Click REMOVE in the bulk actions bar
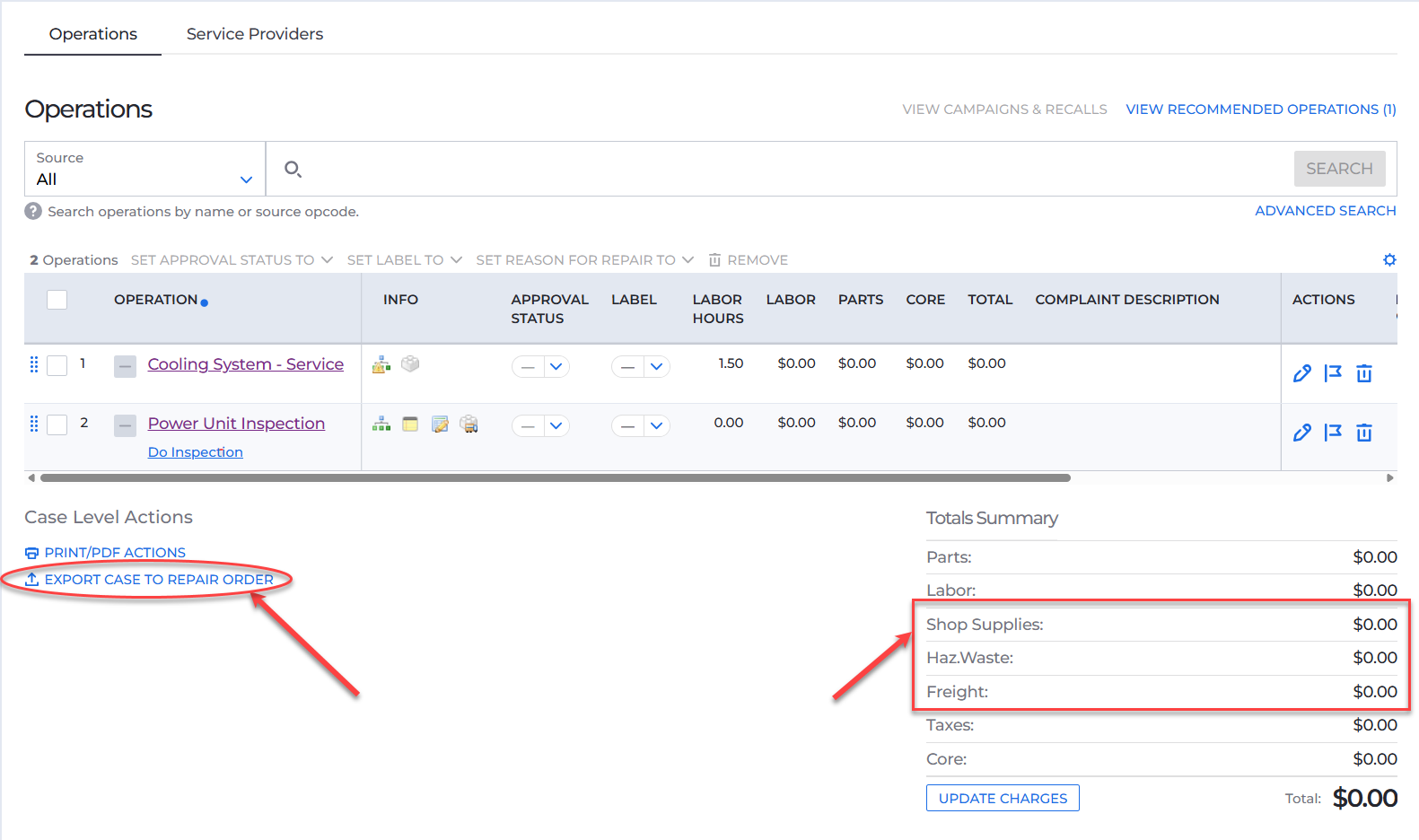 point(748,259)
